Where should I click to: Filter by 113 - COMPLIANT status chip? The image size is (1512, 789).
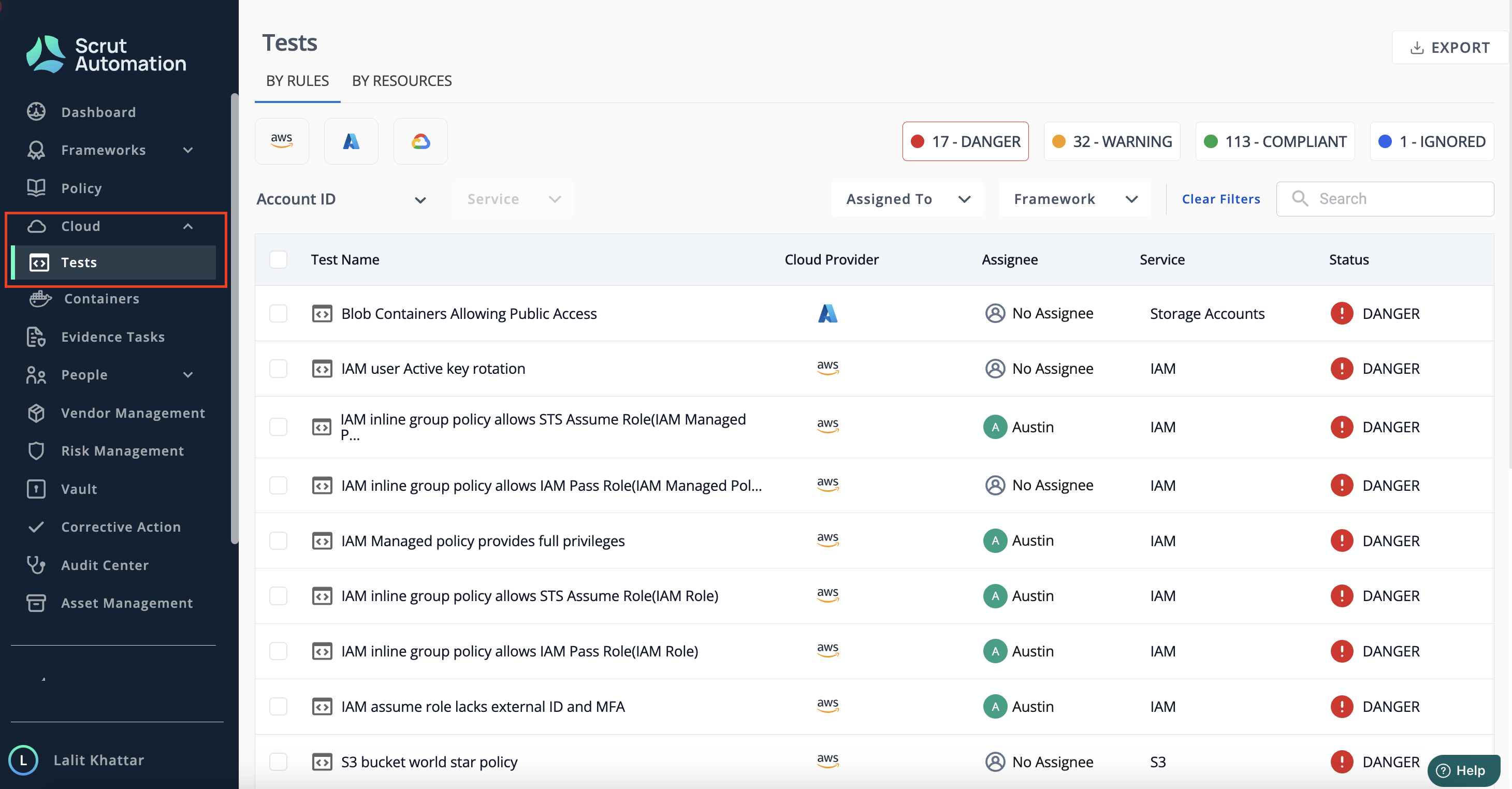1275,141
